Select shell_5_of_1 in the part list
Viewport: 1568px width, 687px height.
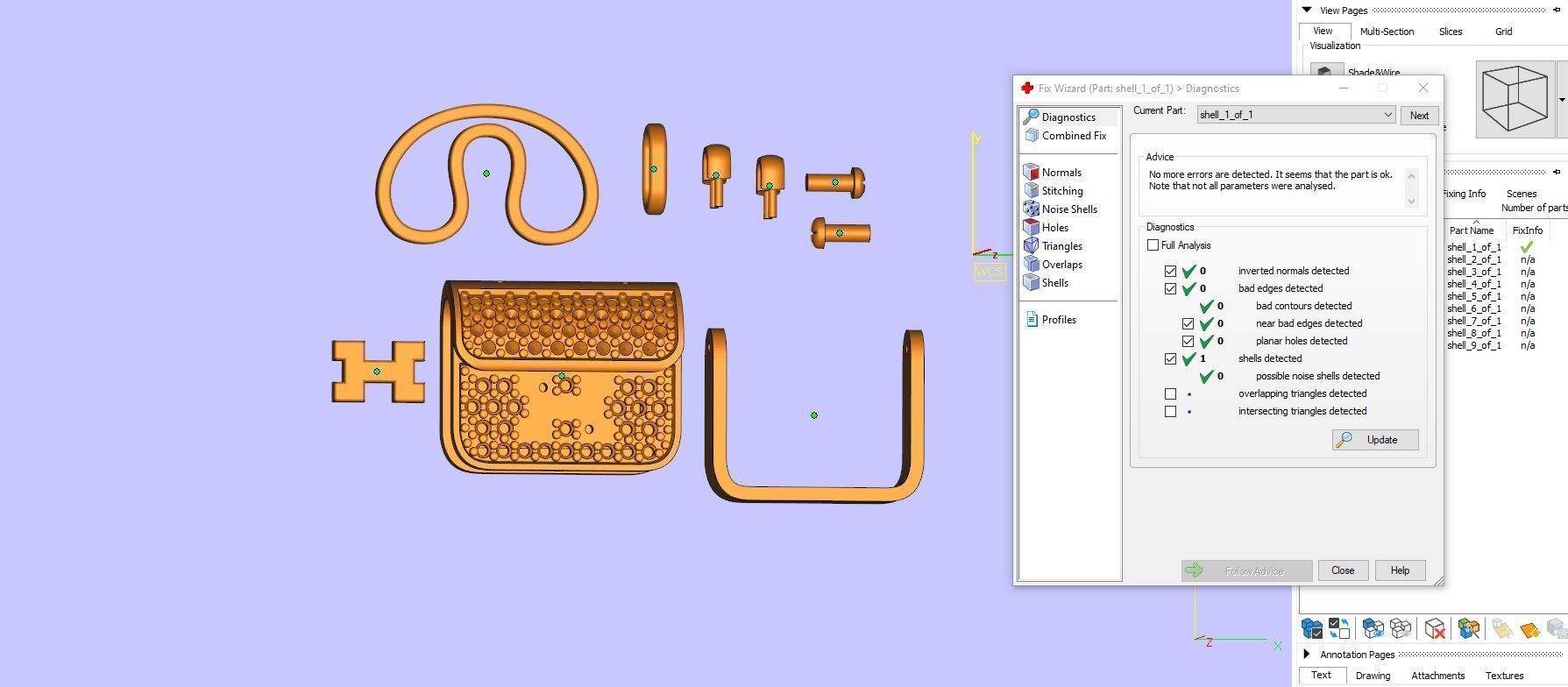tap(1473, 296)
